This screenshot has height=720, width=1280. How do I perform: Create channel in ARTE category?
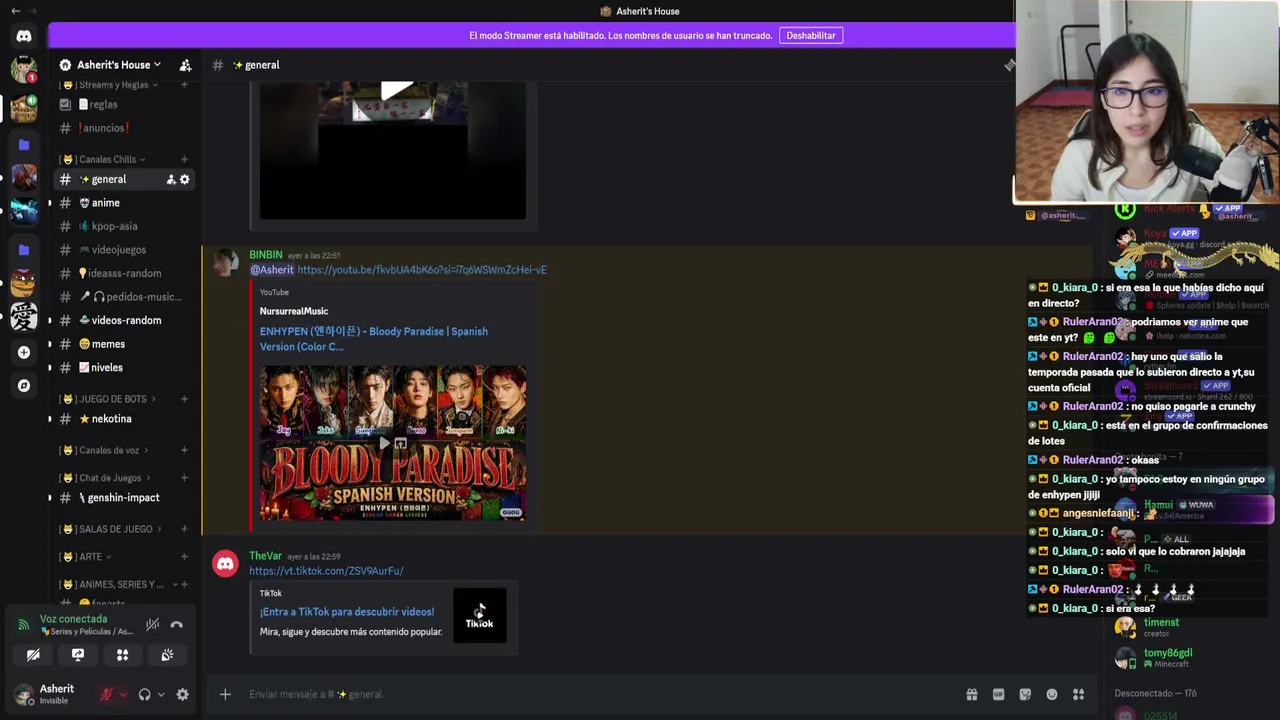pos(184,557)
